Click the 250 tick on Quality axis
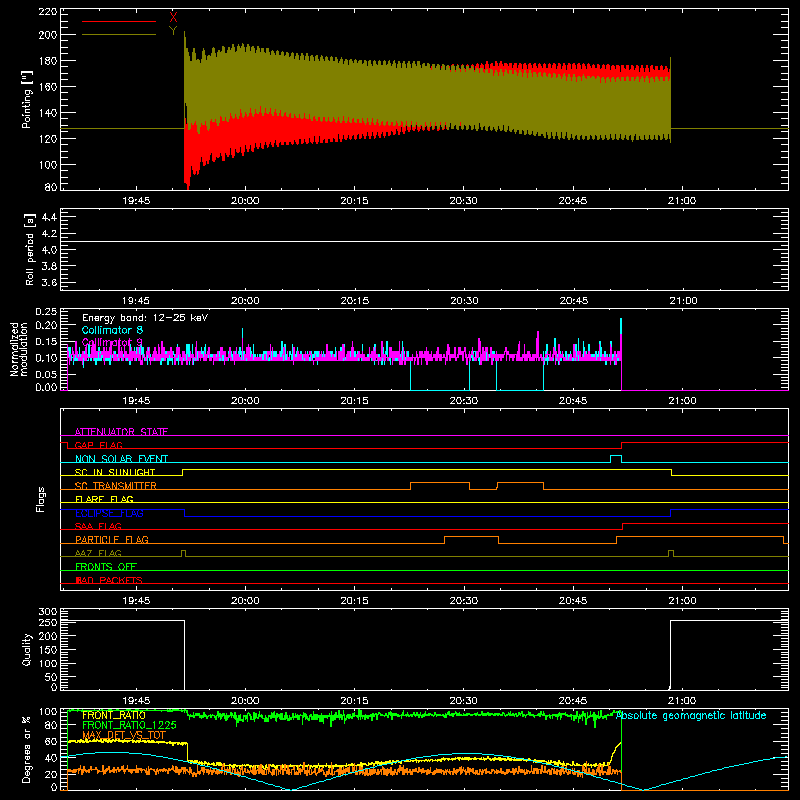 coord(48,623)
